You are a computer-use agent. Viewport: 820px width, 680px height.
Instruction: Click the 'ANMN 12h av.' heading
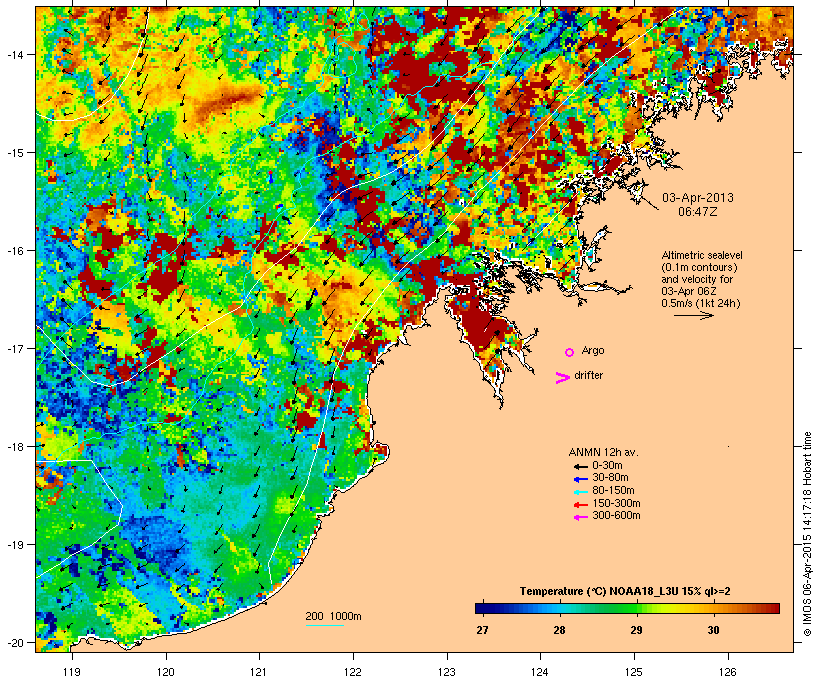click(x=603, y=452)
